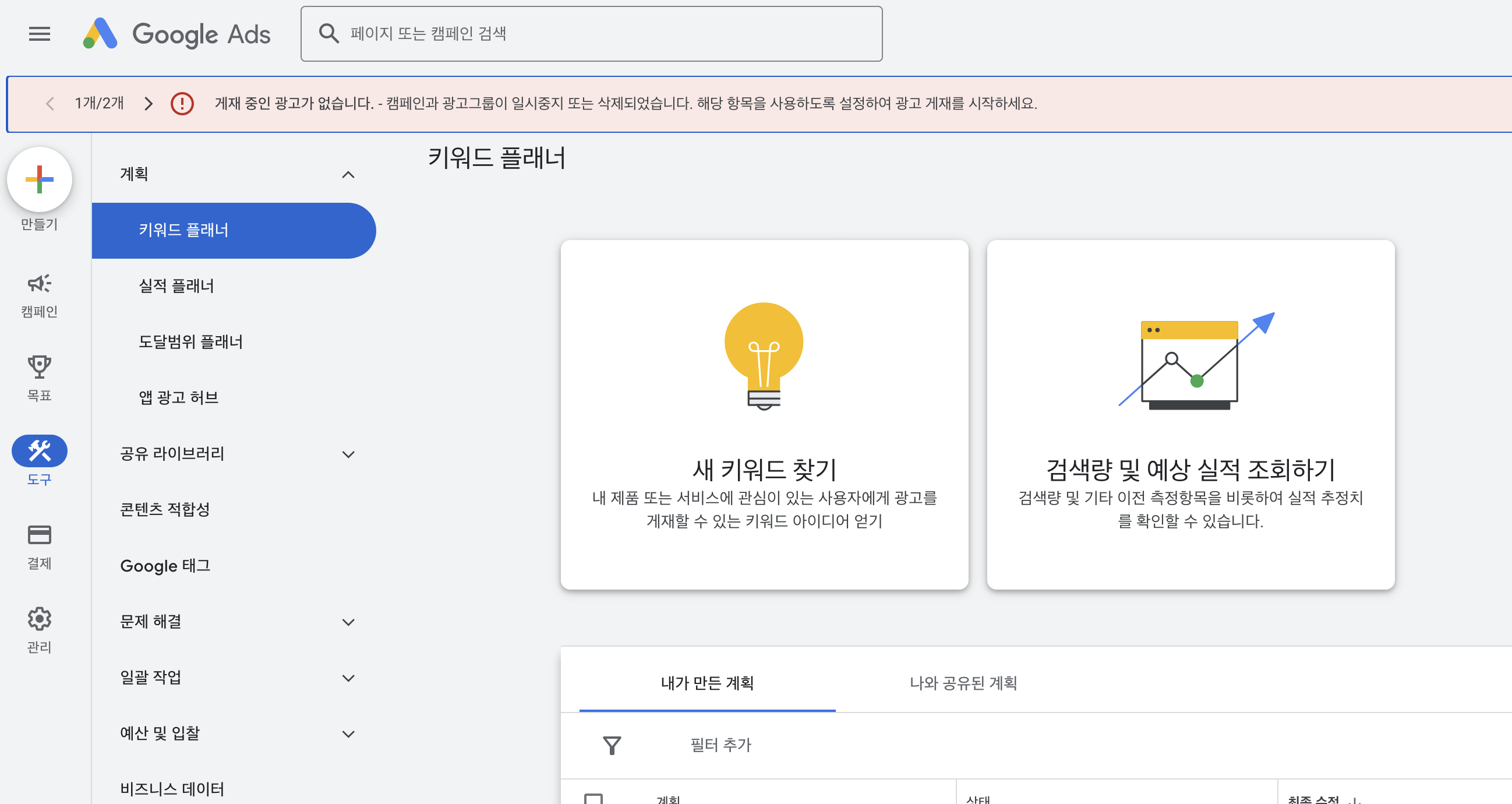
Task: Open the 실적 플래너 menu item
Action: click(176, 286)
